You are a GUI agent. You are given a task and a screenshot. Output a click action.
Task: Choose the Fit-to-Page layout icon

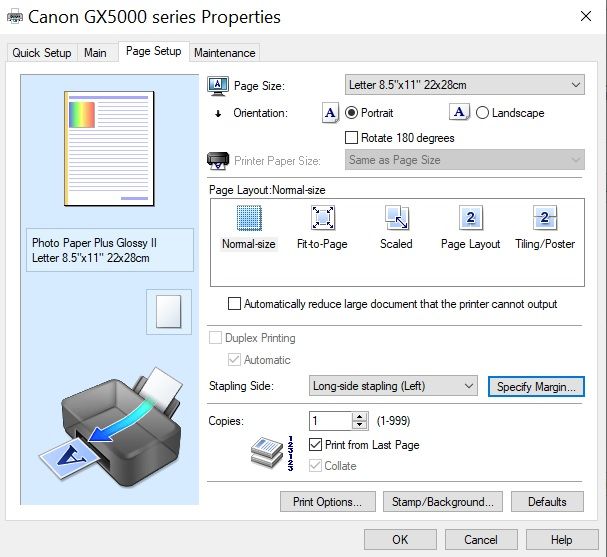click(x=322, y=218)
